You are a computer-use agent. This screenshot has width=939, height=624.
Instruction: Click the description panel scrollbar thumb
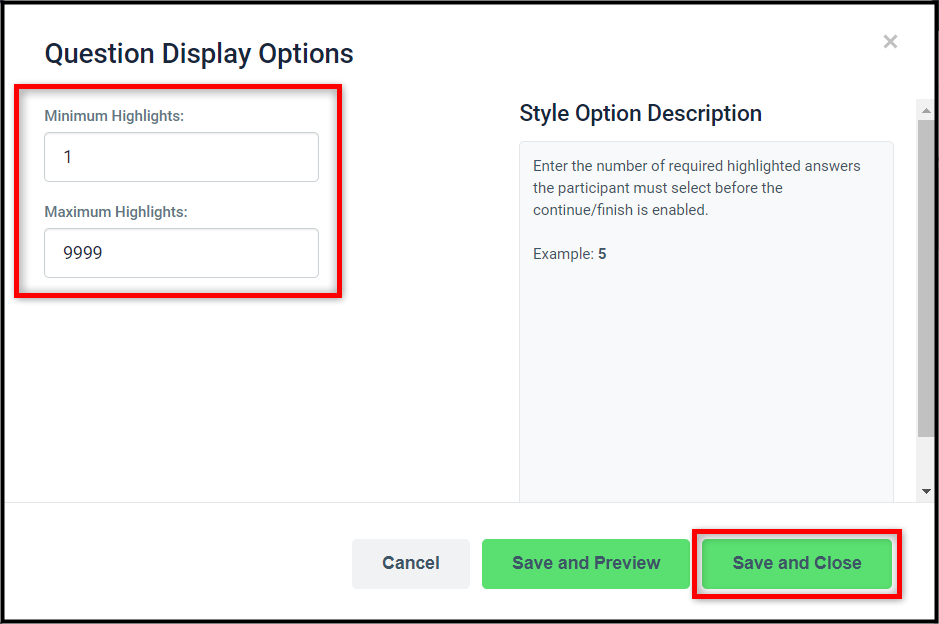[926, 278]
